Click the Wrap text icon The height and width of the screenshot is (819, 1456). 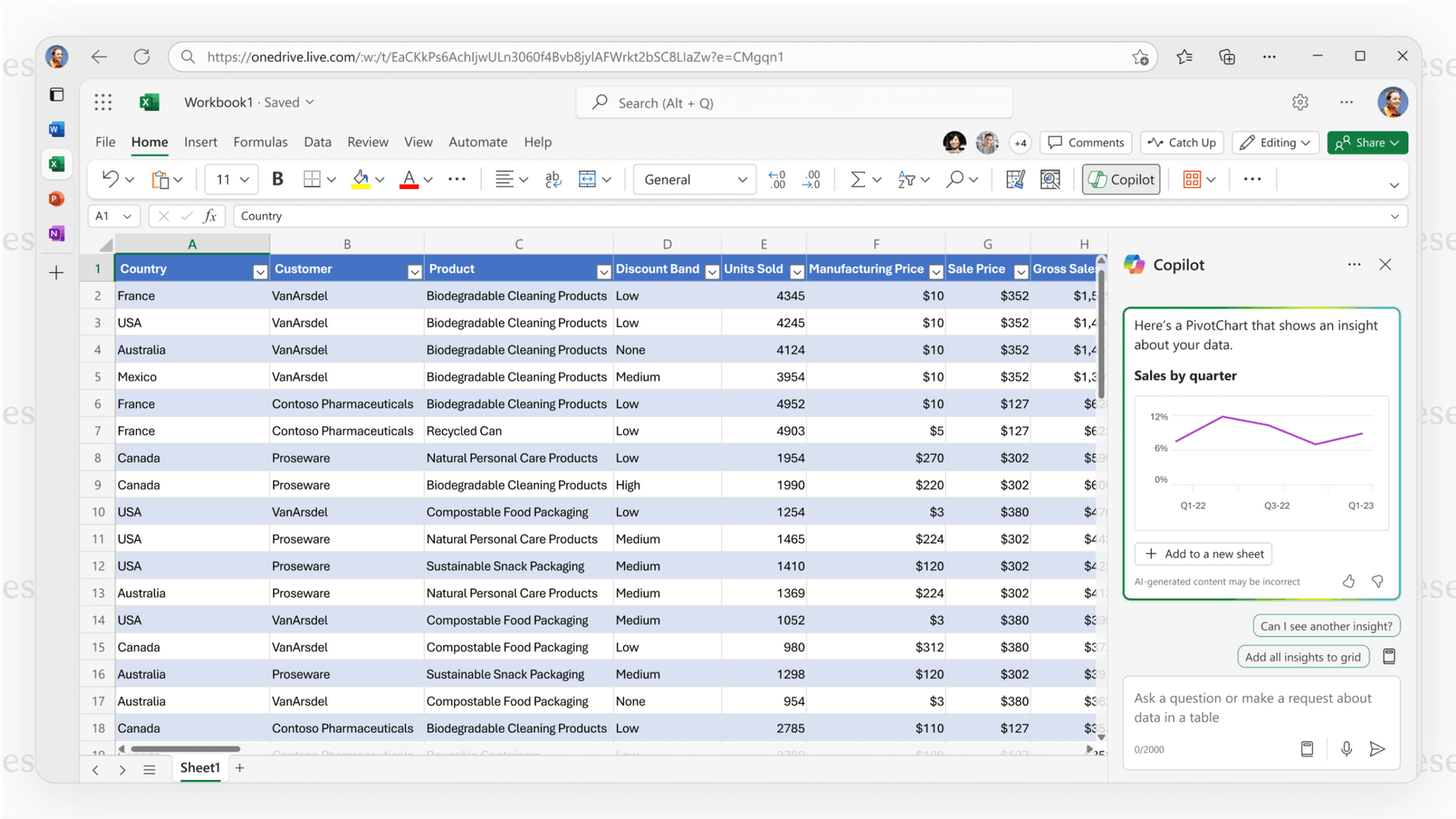pos(553,179)
